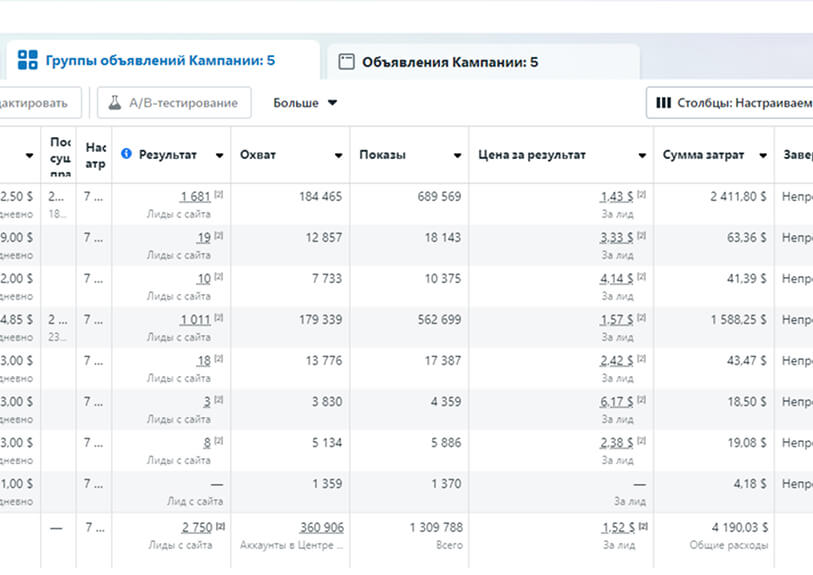The height and width of the screenshot is (575, 813).
Task: Select the 3,33 $ cost per lead value
Action: 616,238
